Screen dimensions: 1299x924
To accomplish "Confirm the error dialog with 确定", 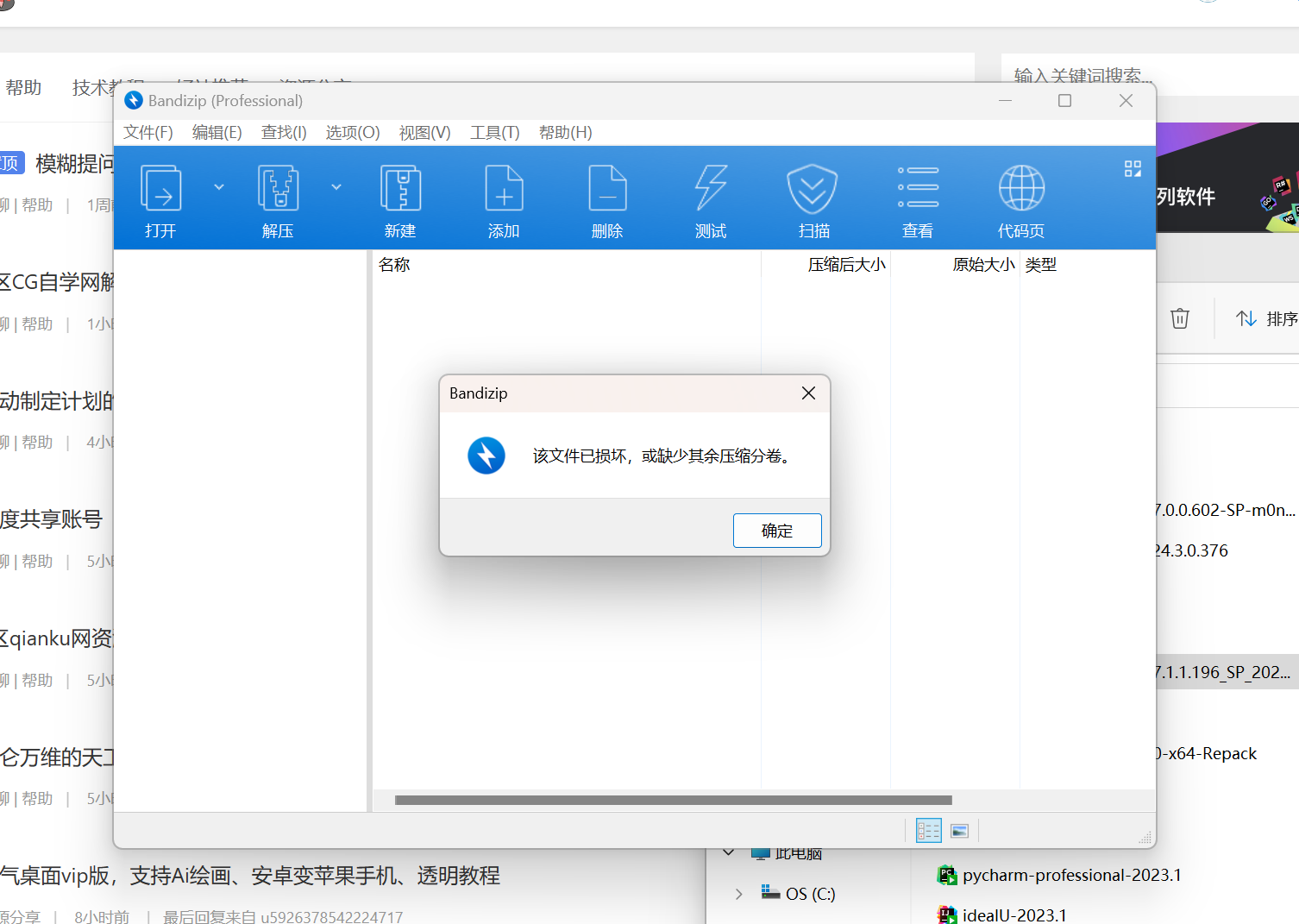I will [777, 531].
